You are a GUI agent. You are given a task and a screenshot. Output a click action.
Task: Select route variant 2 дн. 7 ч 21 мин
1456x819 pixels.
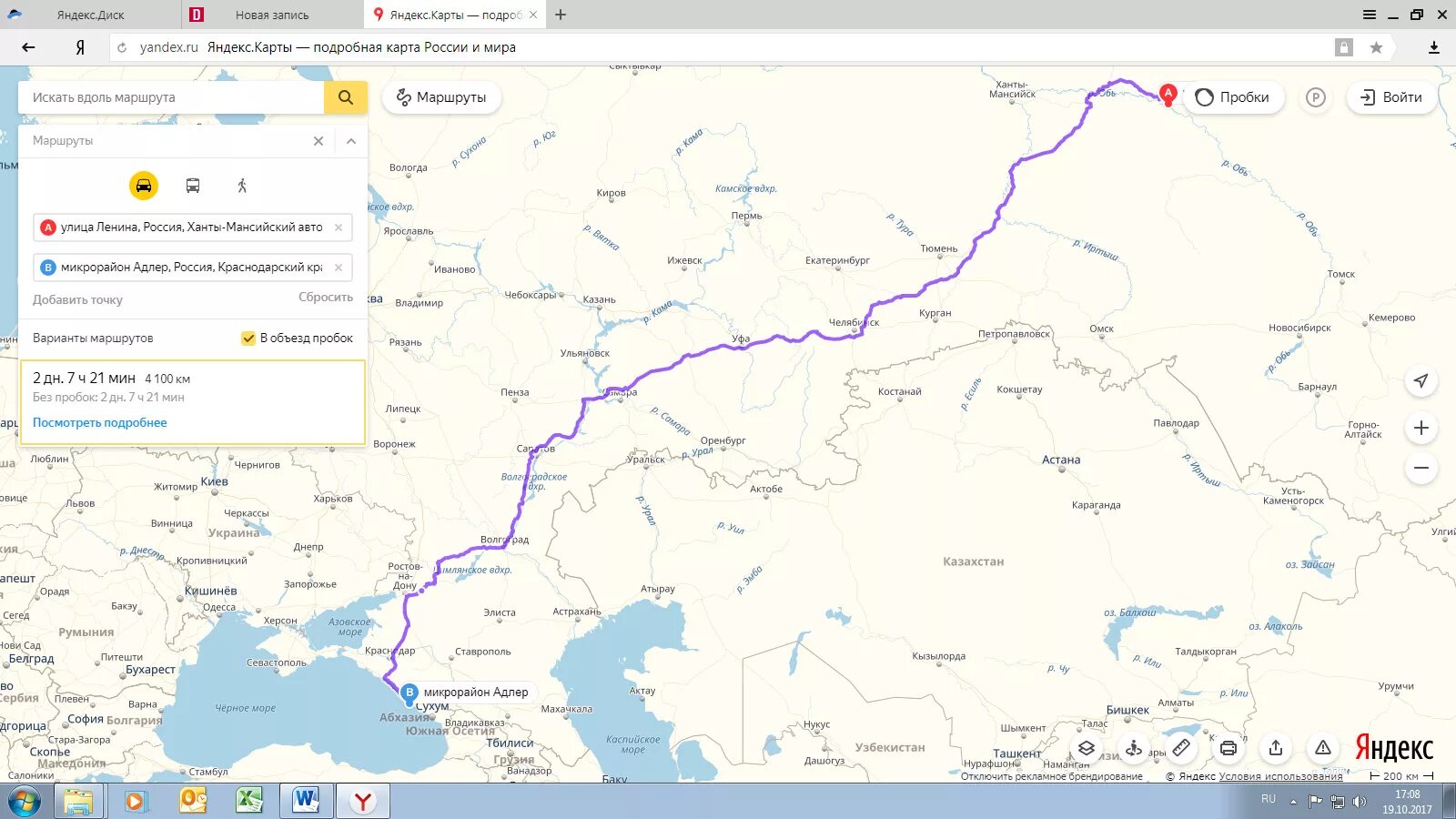[x=193, y=402]
